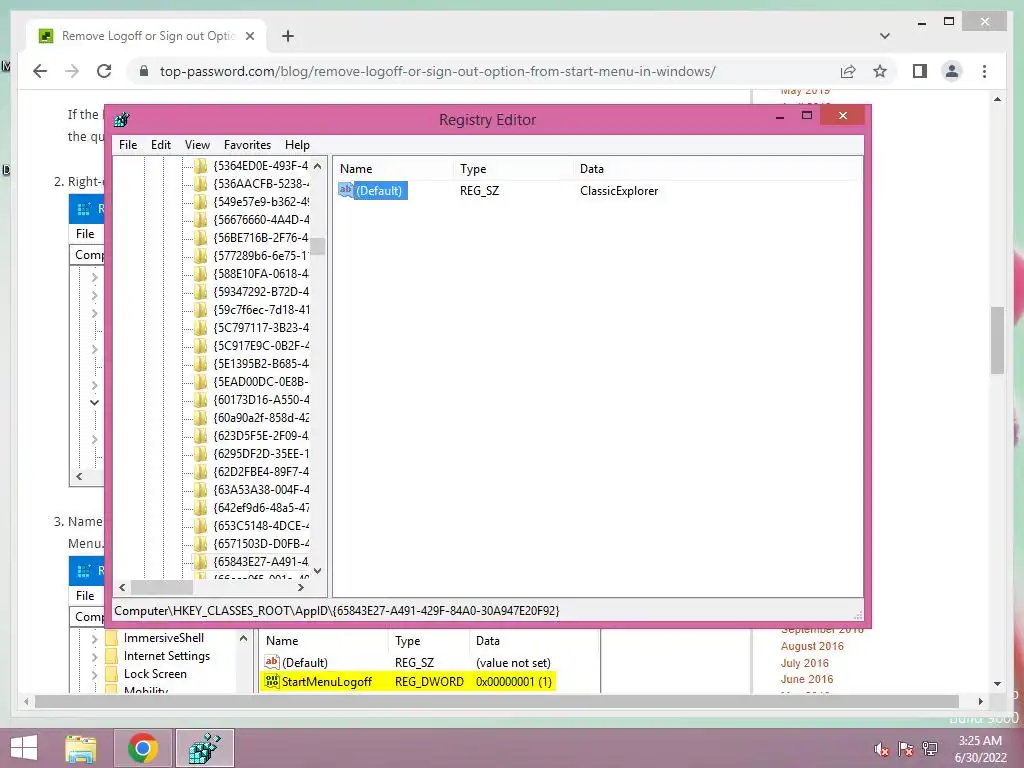The image size is (1024, 768).
Task: Open a new Chrome tab
Action: [x=288, y=36]
